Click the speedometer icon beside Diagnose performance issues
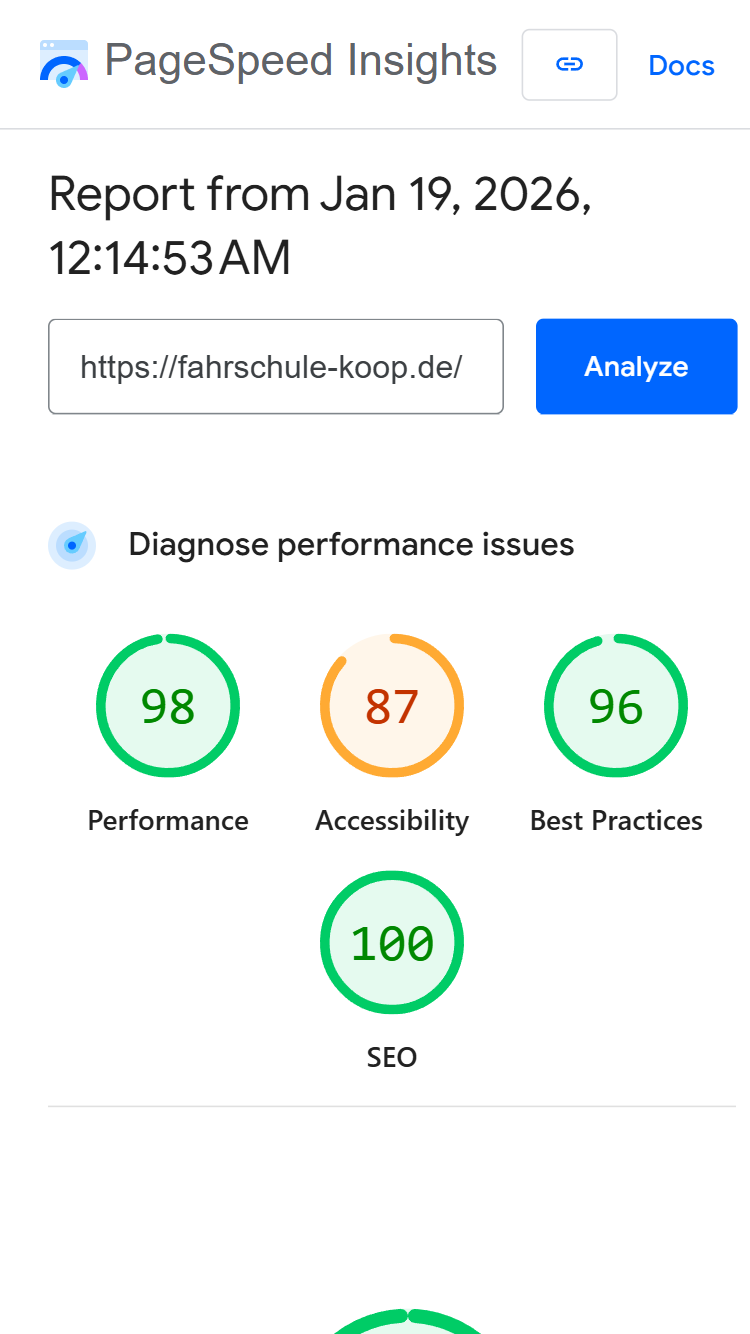 click(x=71, y=545)
